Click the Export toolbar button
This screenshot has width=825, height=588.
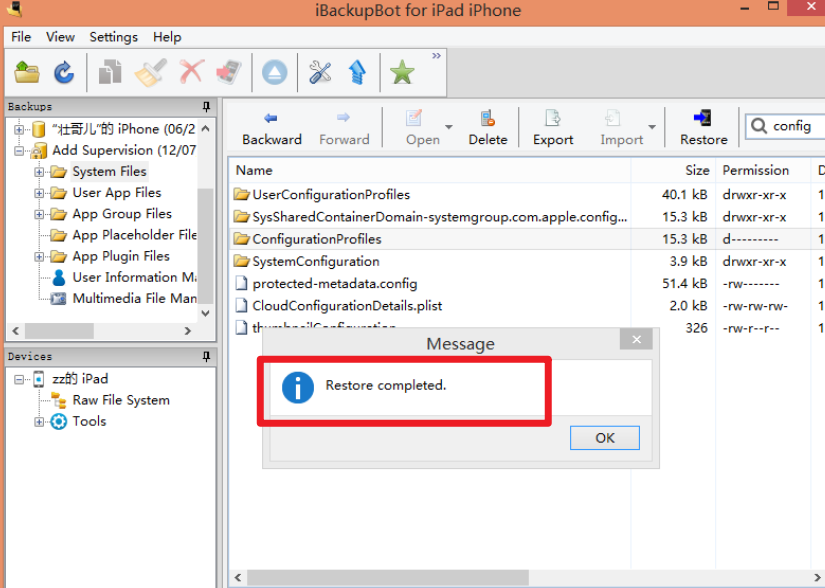[553, 128]
